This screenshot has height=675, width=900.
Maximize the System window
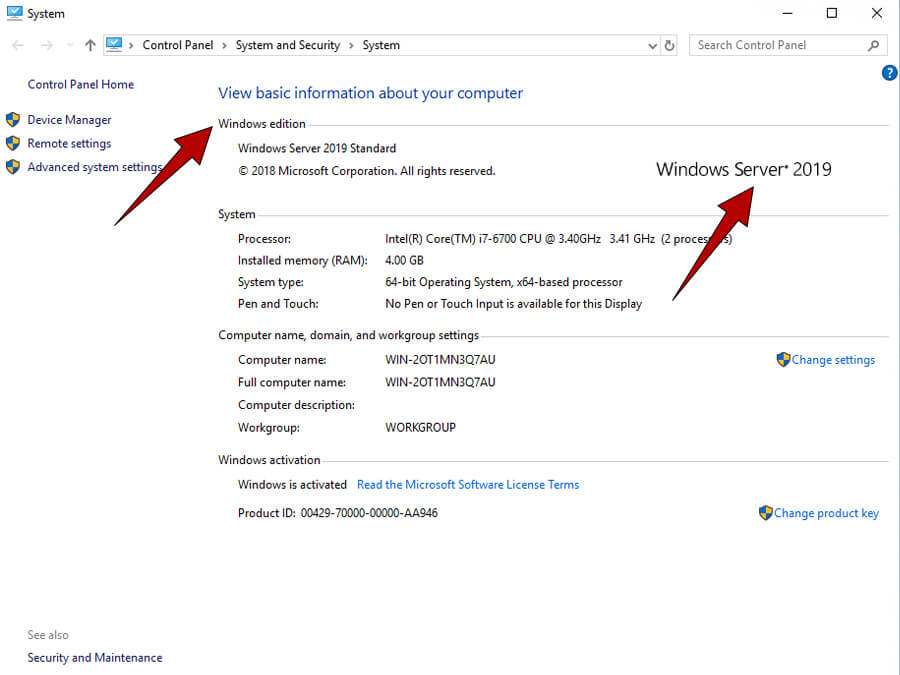[832, 13]
